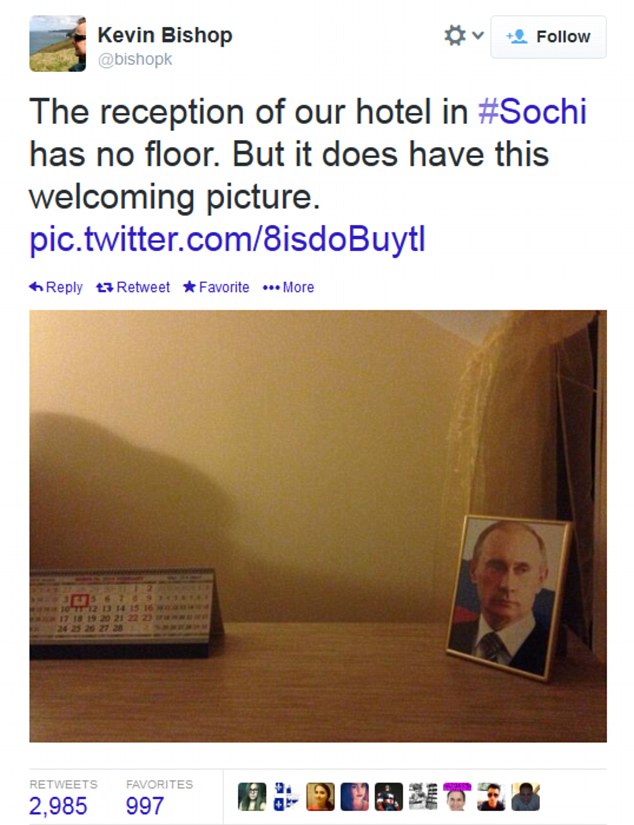Image resolution: width=634 pixels, height=825 pixels.
Task: Open the pic.twitter.com image link
Action: (228, 241)
